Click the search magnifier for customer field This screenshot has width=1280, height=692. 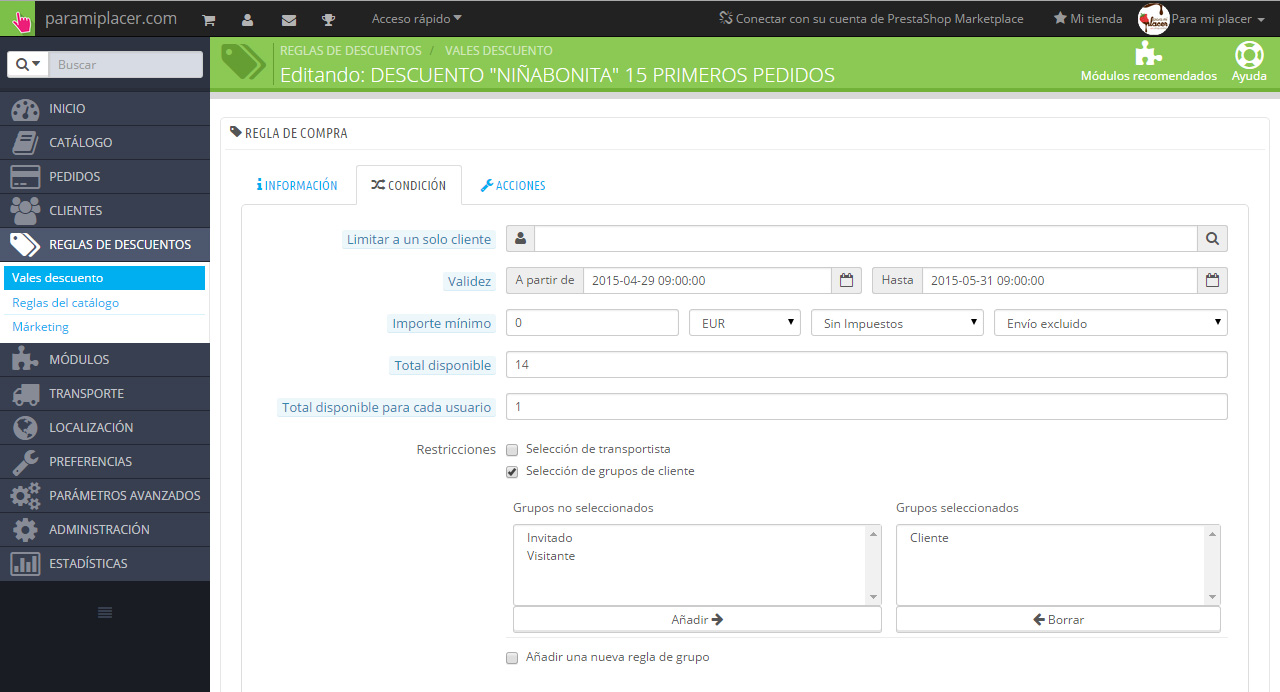tap(1212, 239)
